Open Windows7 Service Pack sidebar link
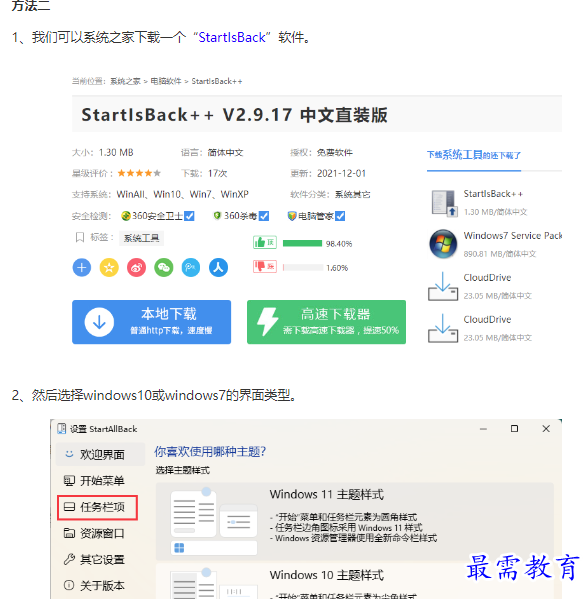Screen dimensions: 588x599 click(x=513, y=236)
